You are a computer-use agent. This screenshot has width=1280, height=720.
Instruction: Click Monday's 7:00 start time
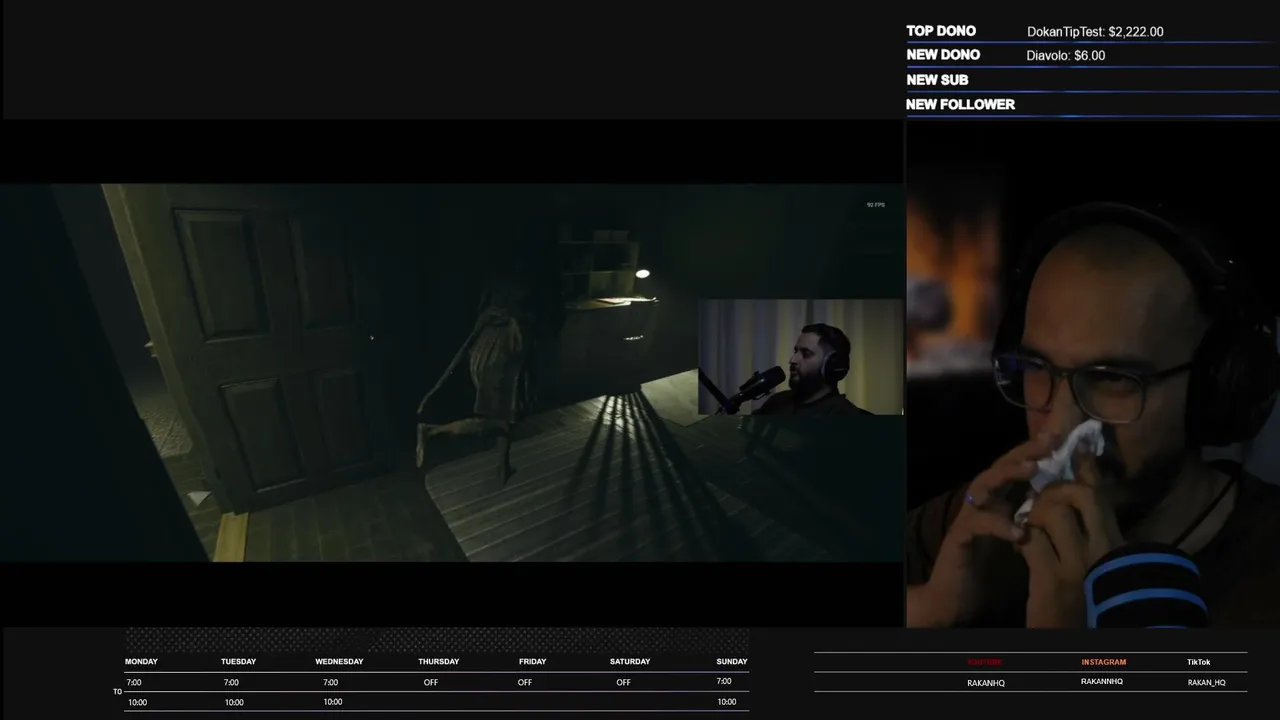134,683
